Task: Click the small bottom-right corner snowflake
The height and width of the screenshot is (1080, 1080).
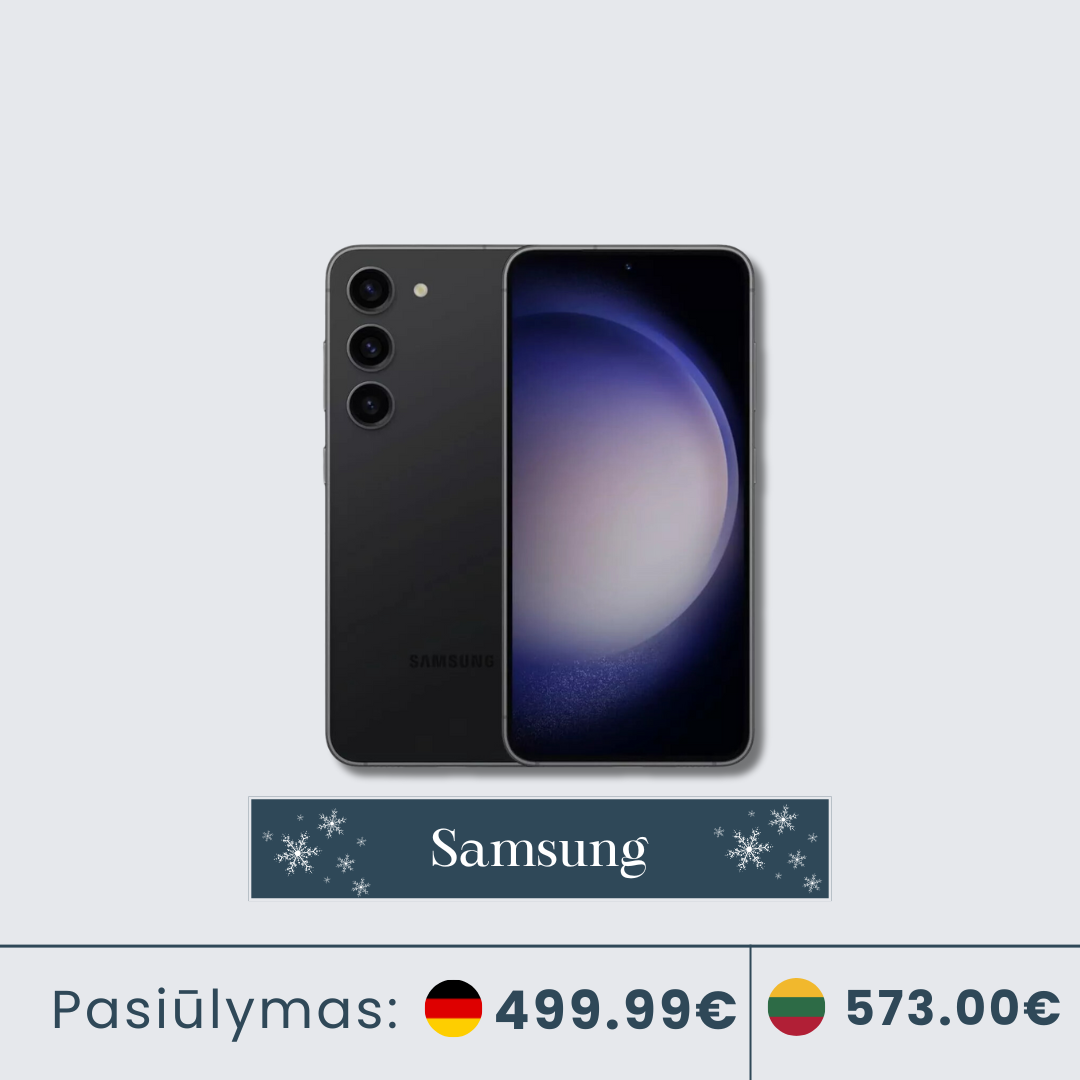Action: tap(813, 883)
